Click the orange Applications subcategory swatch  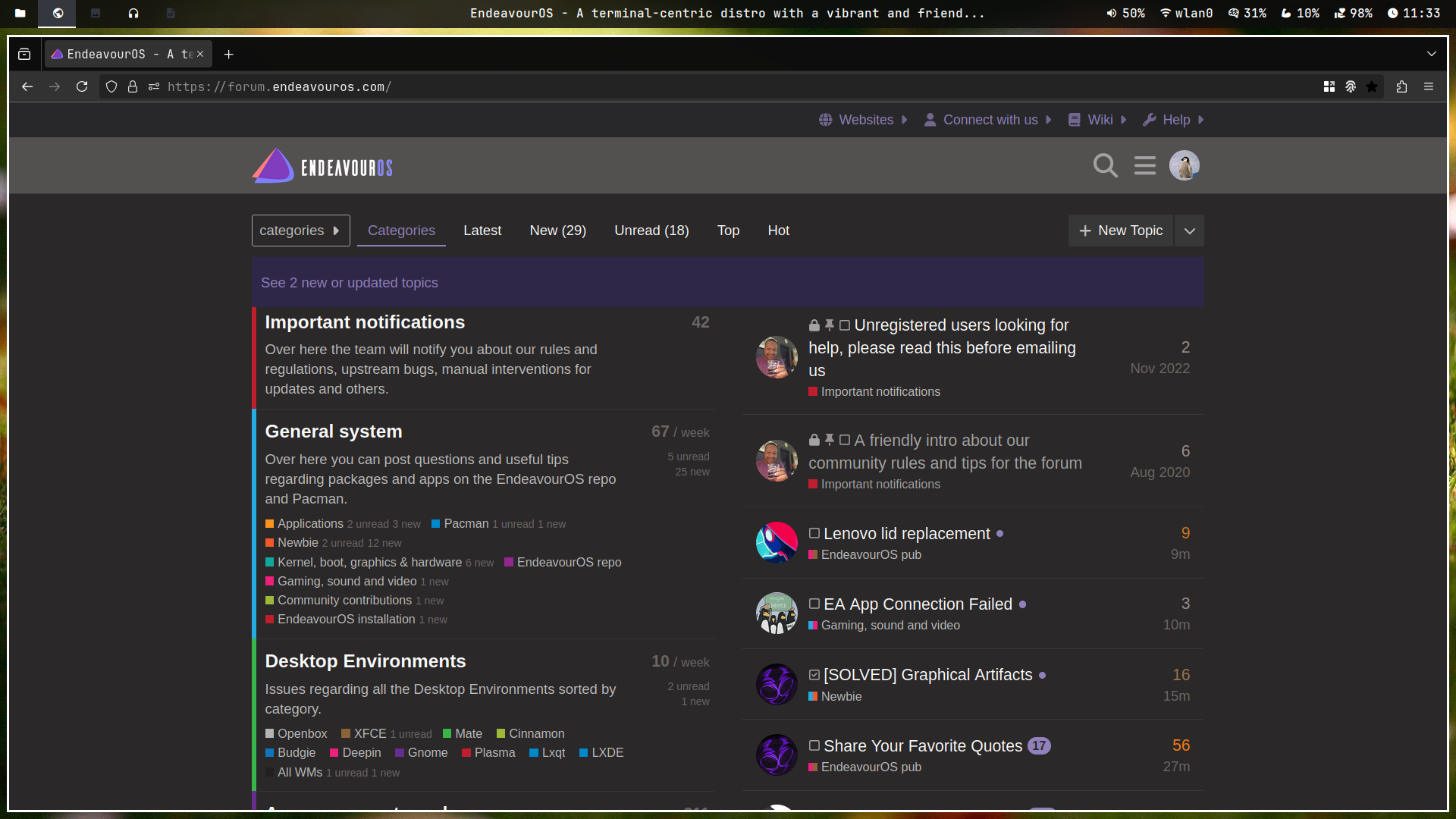click(269, 524)
